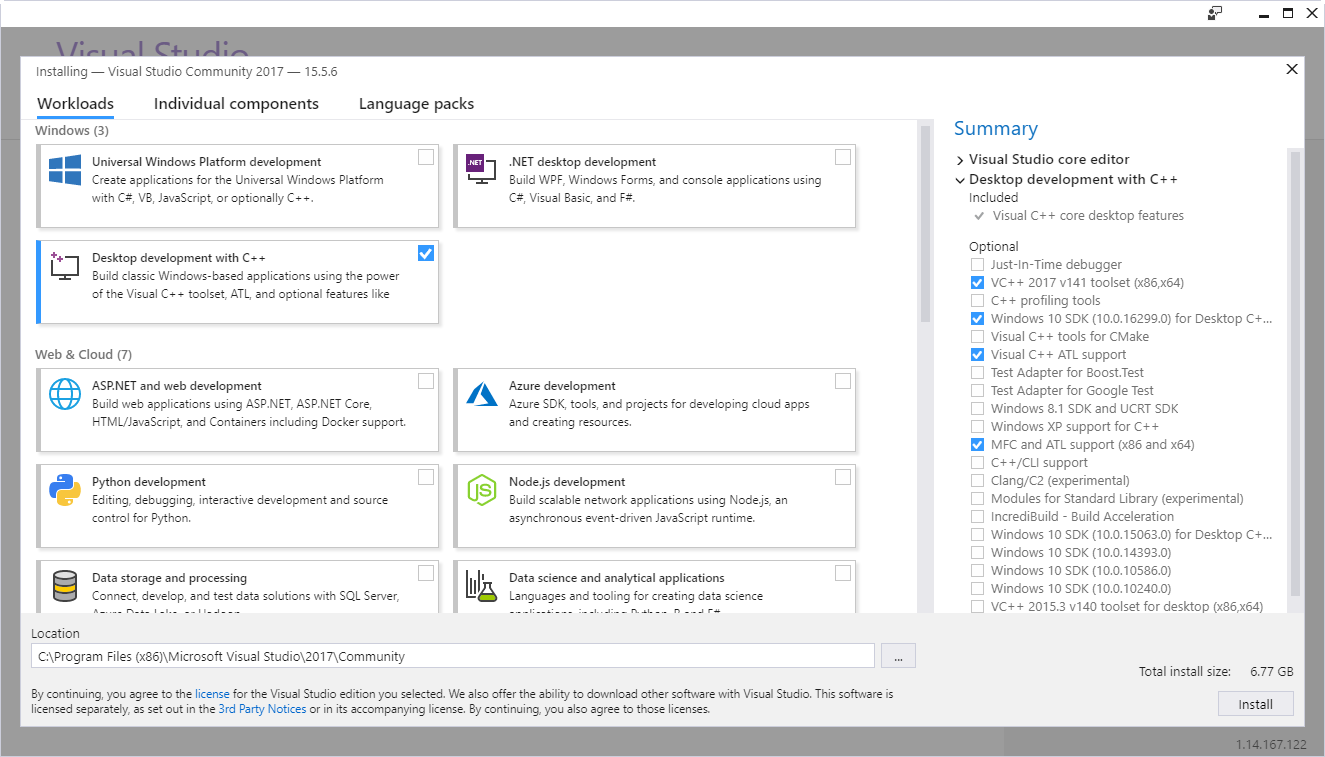The height and width of the screenshot is (757, 1325).
Task: Open the 3rd Party Notices link
Action: click(262, 709)
